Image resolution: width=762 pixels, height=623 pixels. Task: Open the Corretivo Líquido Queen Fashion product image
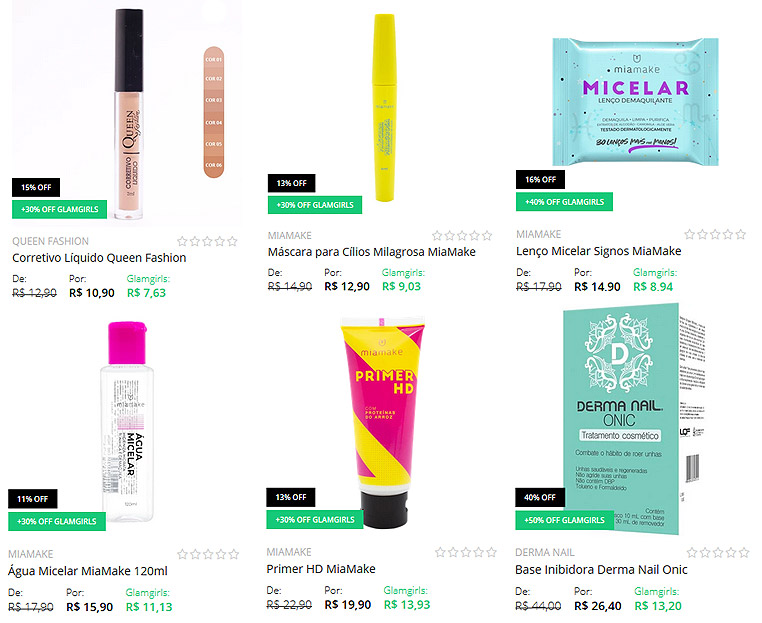127,114
